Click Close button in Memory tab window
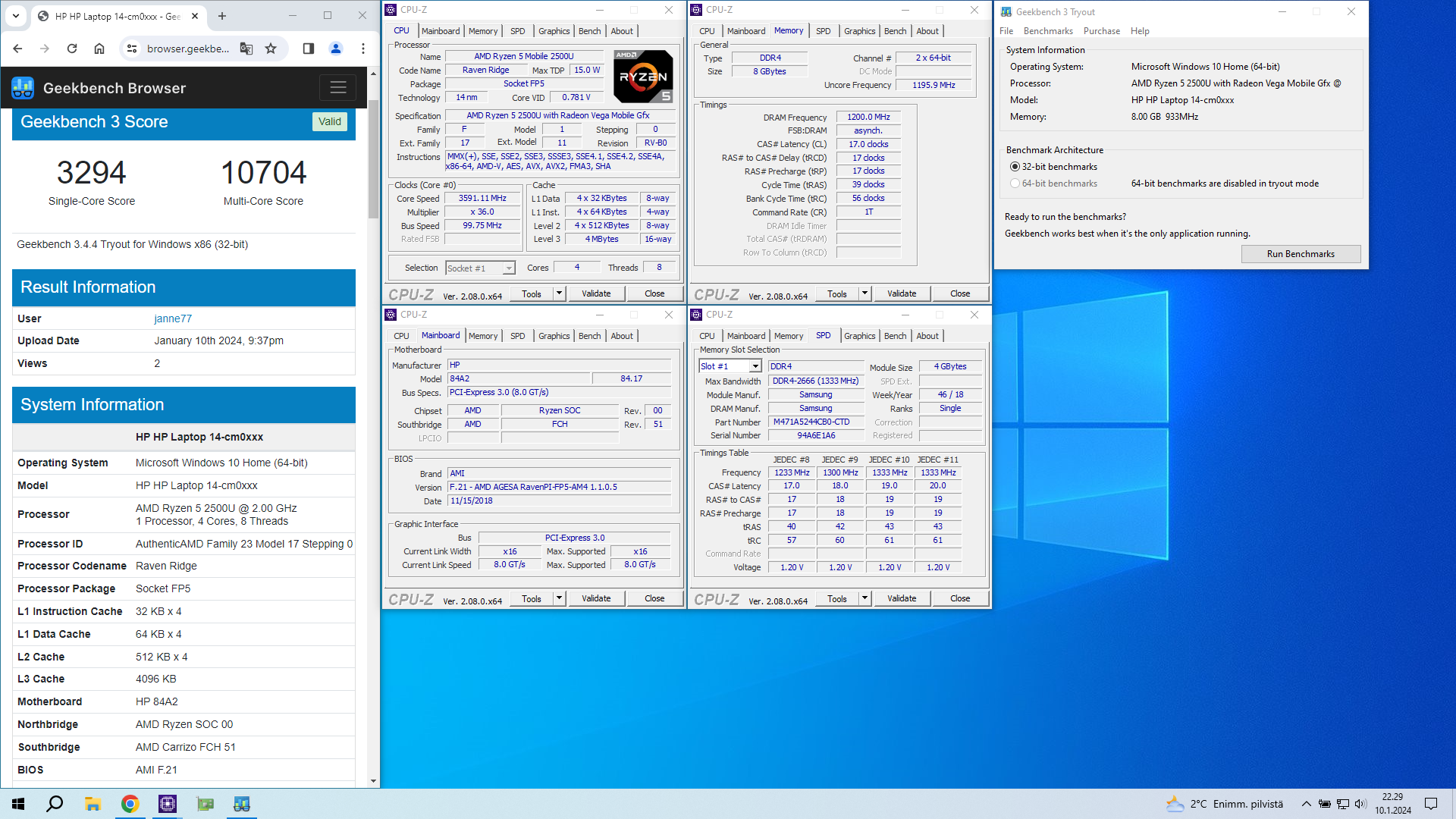Screen dimensions: 1456x819 coord(960,293)
